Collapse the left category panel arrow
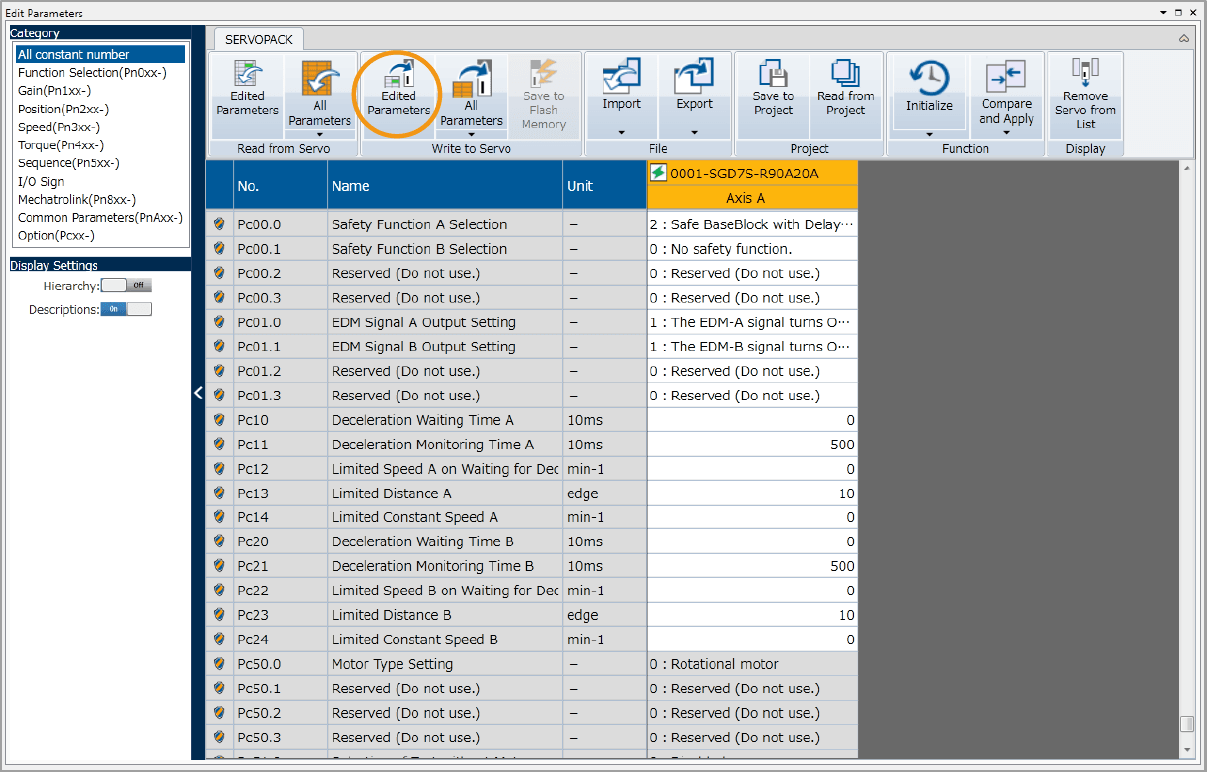1207x772 pixels. tap(198, 393)
